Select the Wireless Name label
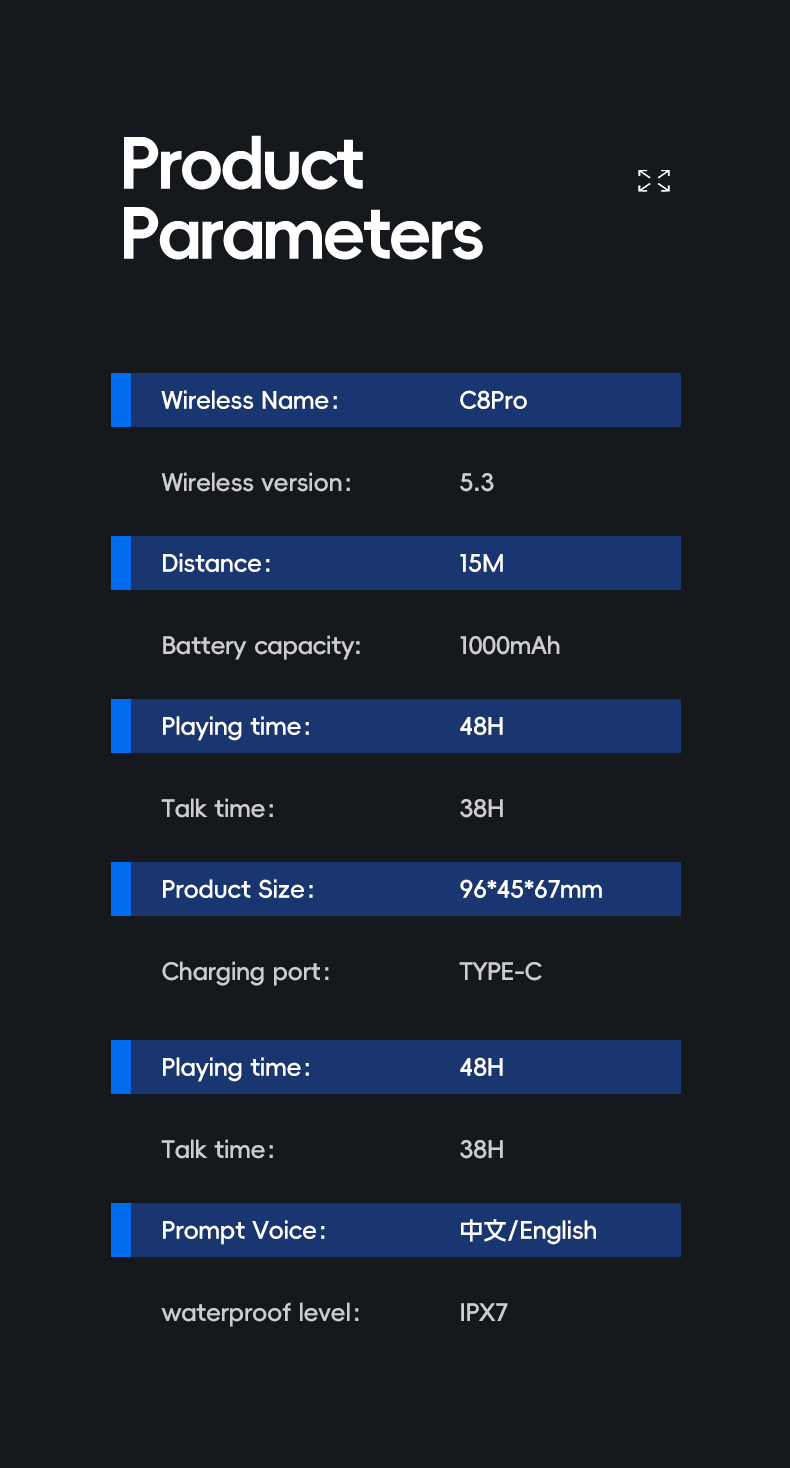This screenshot has width=790, height=1468. 250,400
